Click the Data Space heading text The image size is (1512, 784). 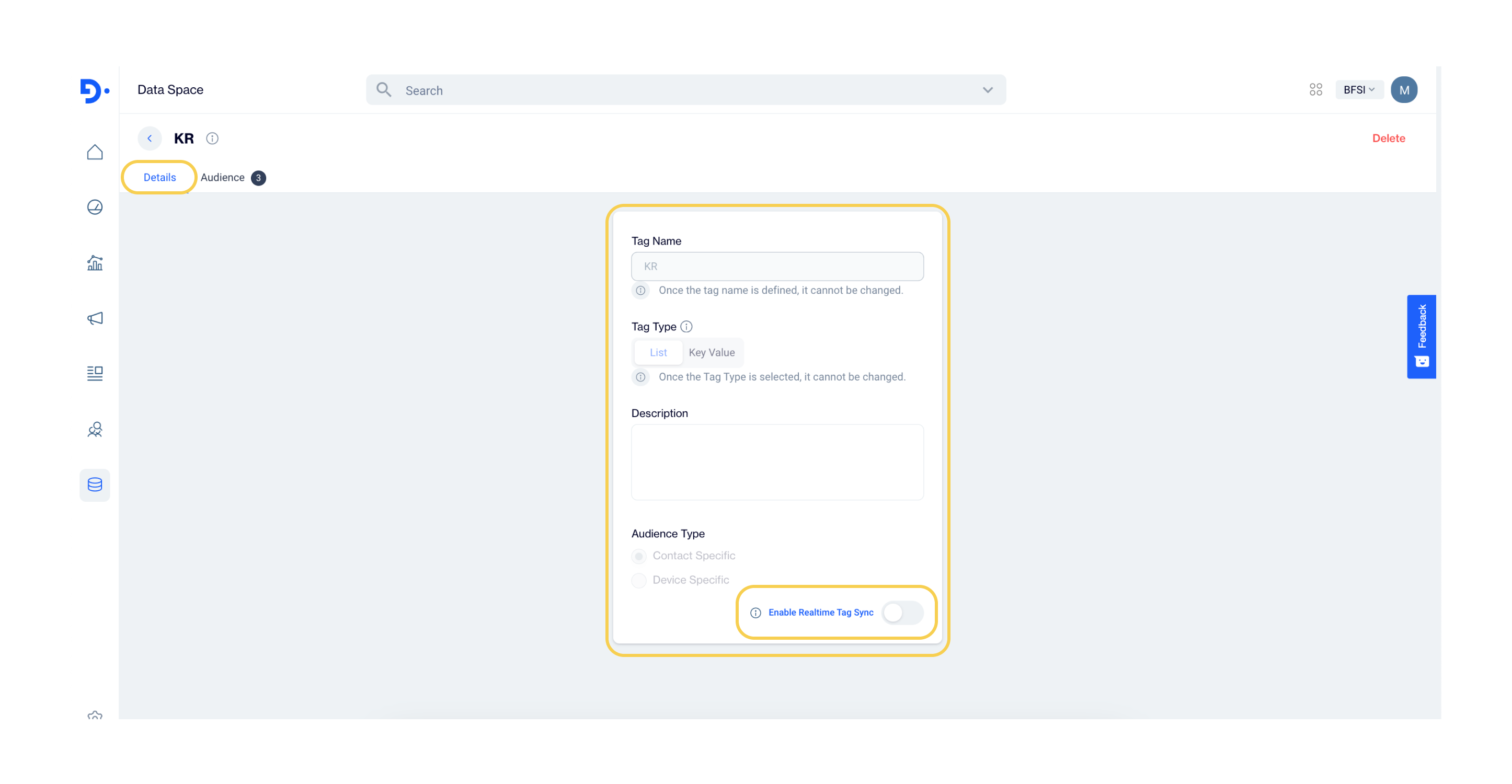pyautogui.click(x=170, y=90)
